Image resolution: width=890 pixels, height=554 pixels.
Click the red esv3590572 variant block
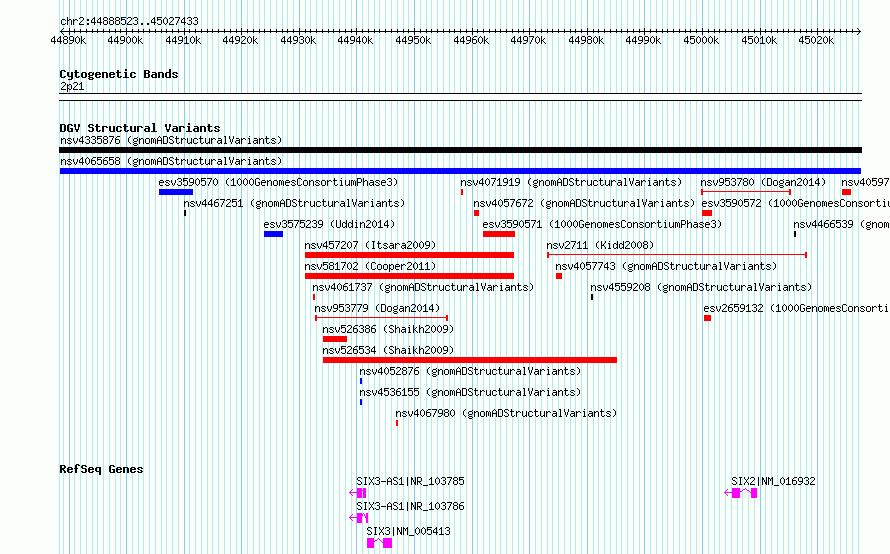707,213
